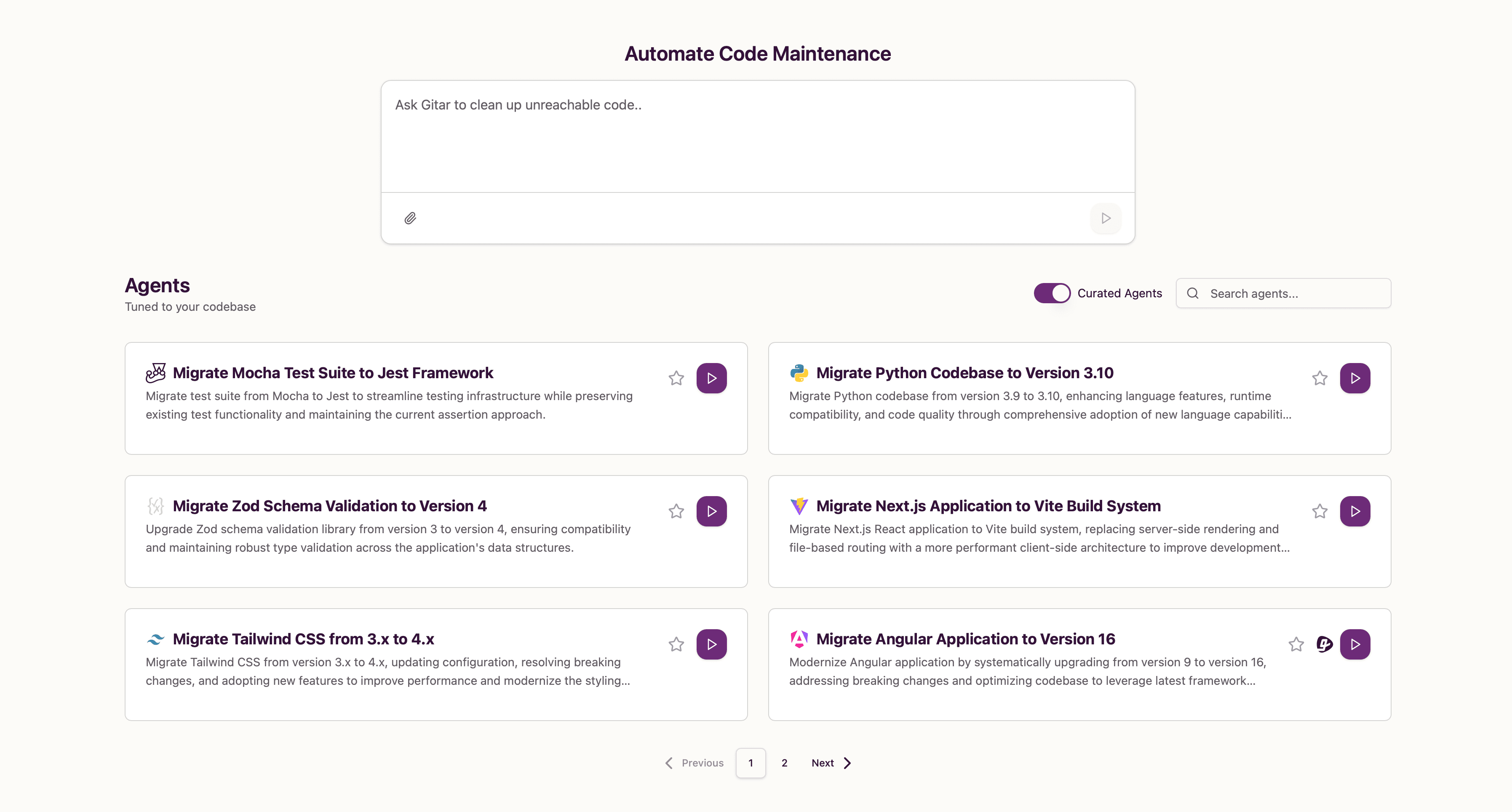Open Migrate Tailwind CSS from 3.x to 4.x
The image size is (1512, 812).
304,639
